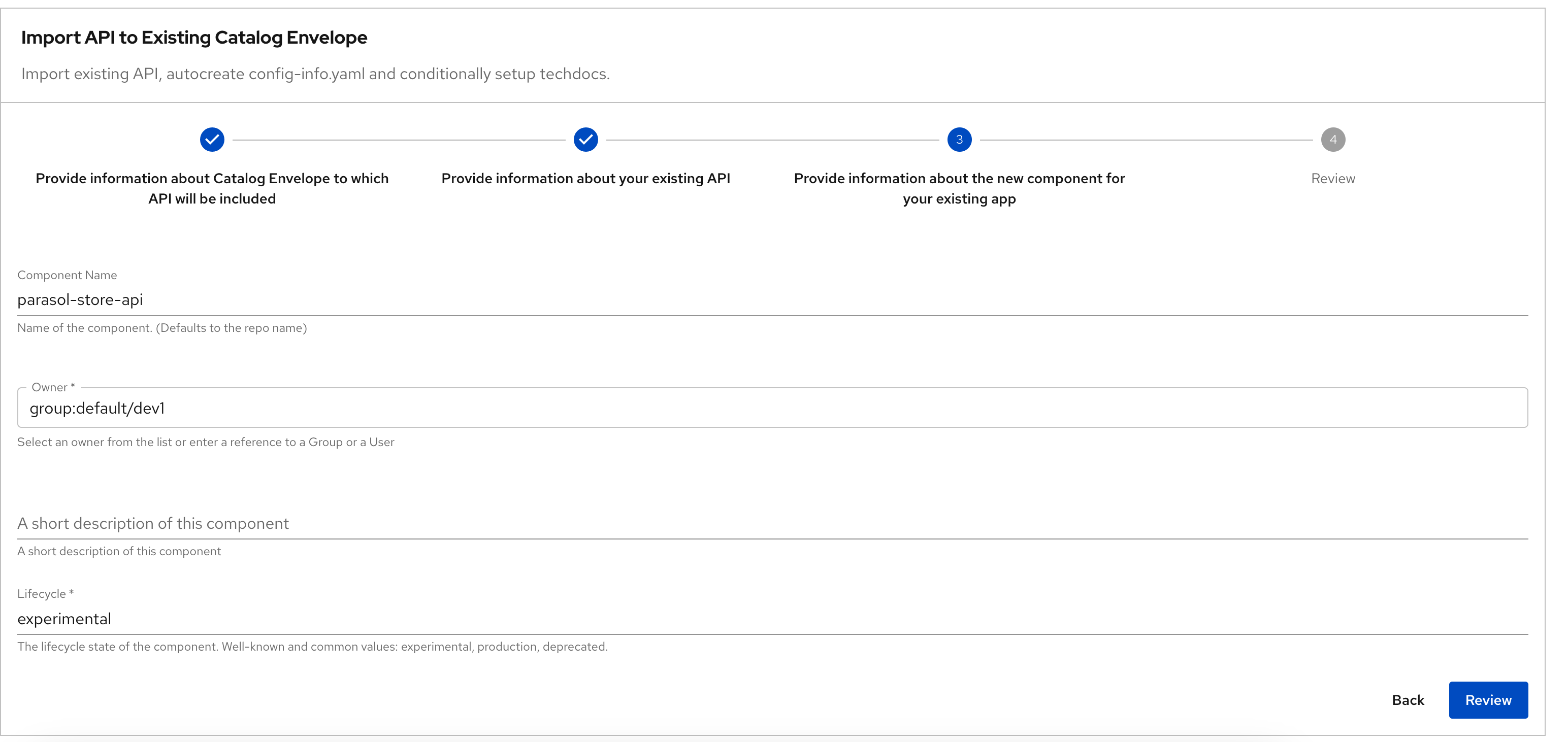Click the step 2 completed checkmark icon
1568x742 pixels.
pyautogui.click(x=585, y=139)
